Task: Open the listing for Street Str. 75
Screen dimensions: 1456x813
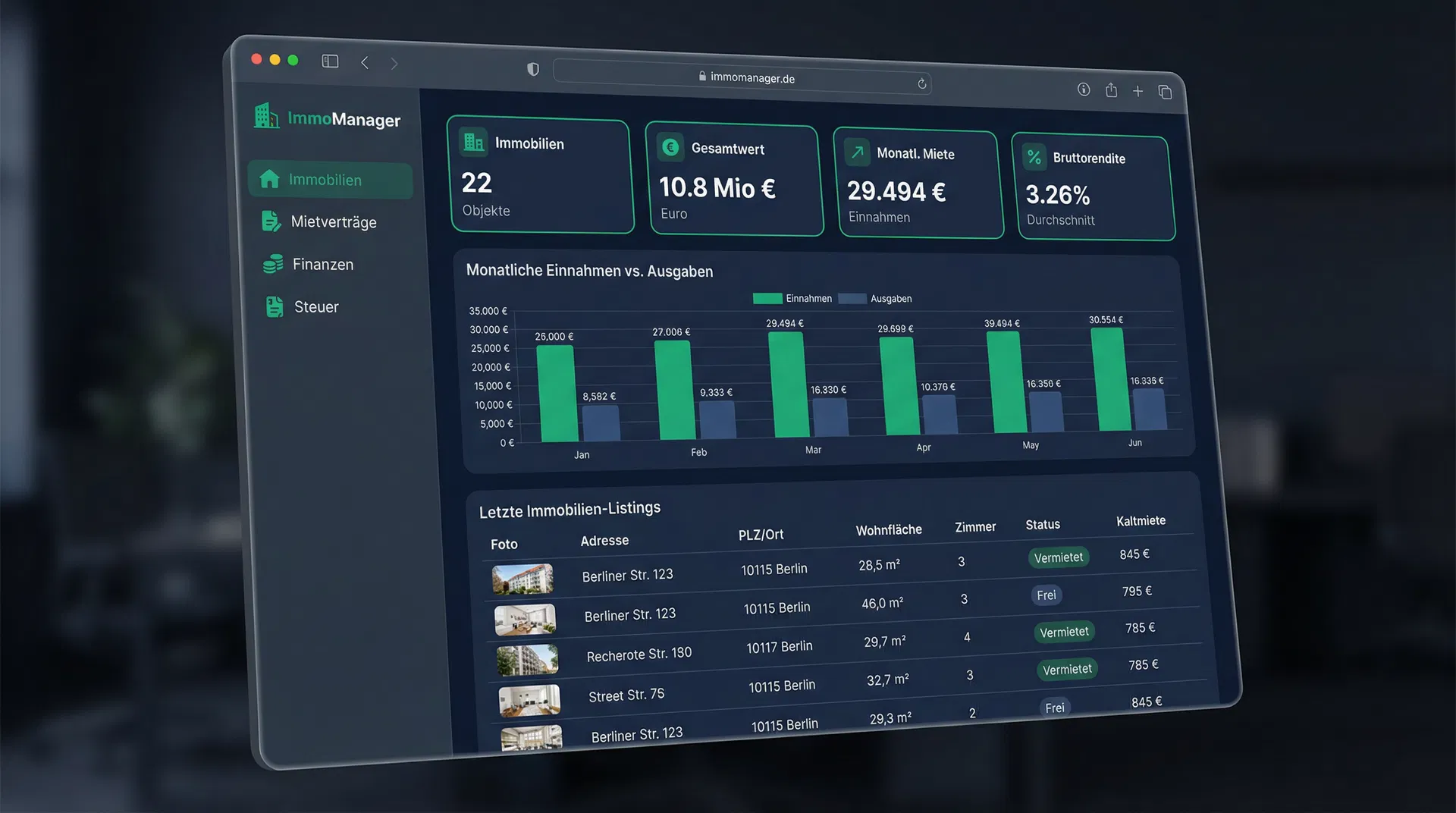Action: click(x=626, y=694)
